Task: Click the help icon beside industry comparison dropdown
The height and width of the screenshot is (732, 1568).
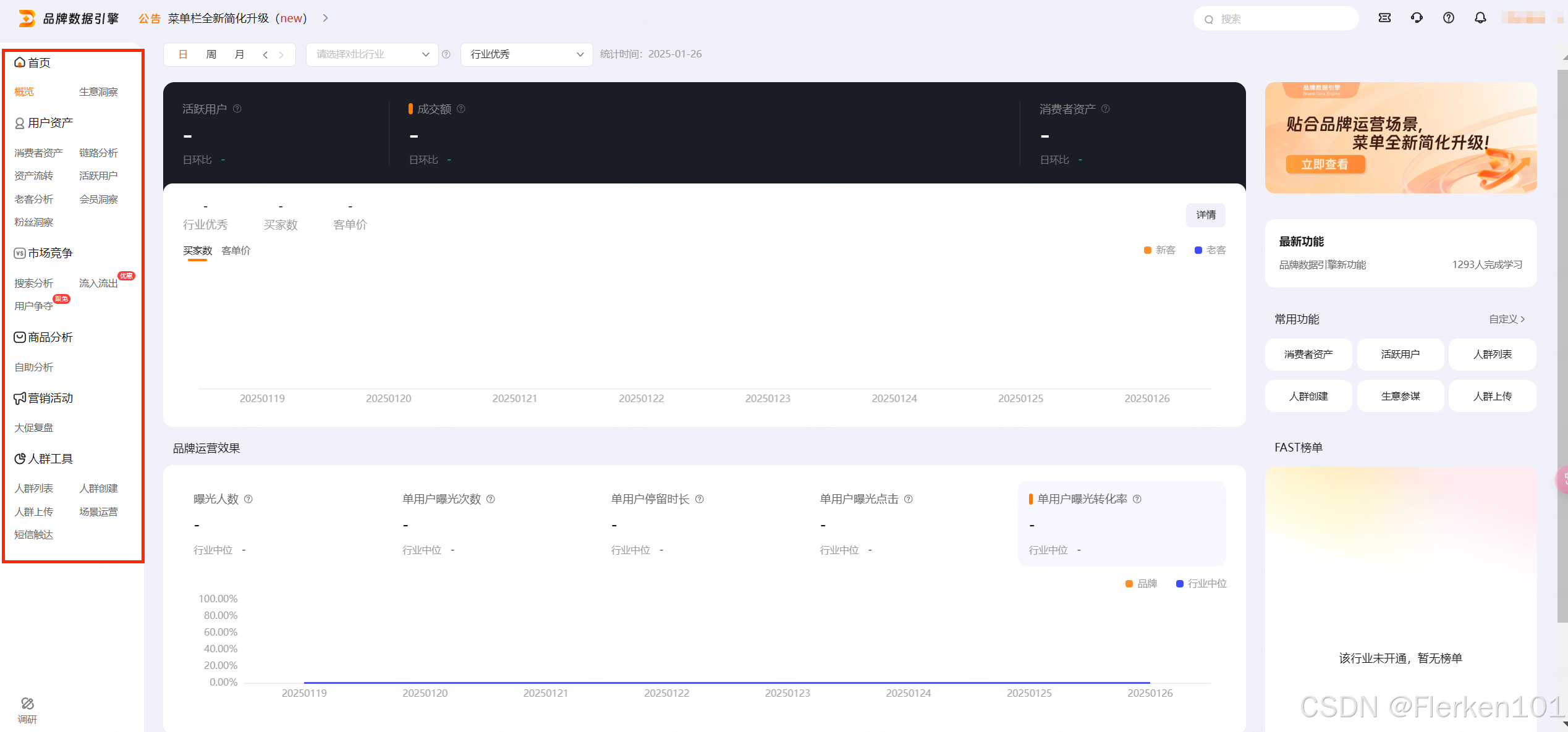Action: pos(446,54)
